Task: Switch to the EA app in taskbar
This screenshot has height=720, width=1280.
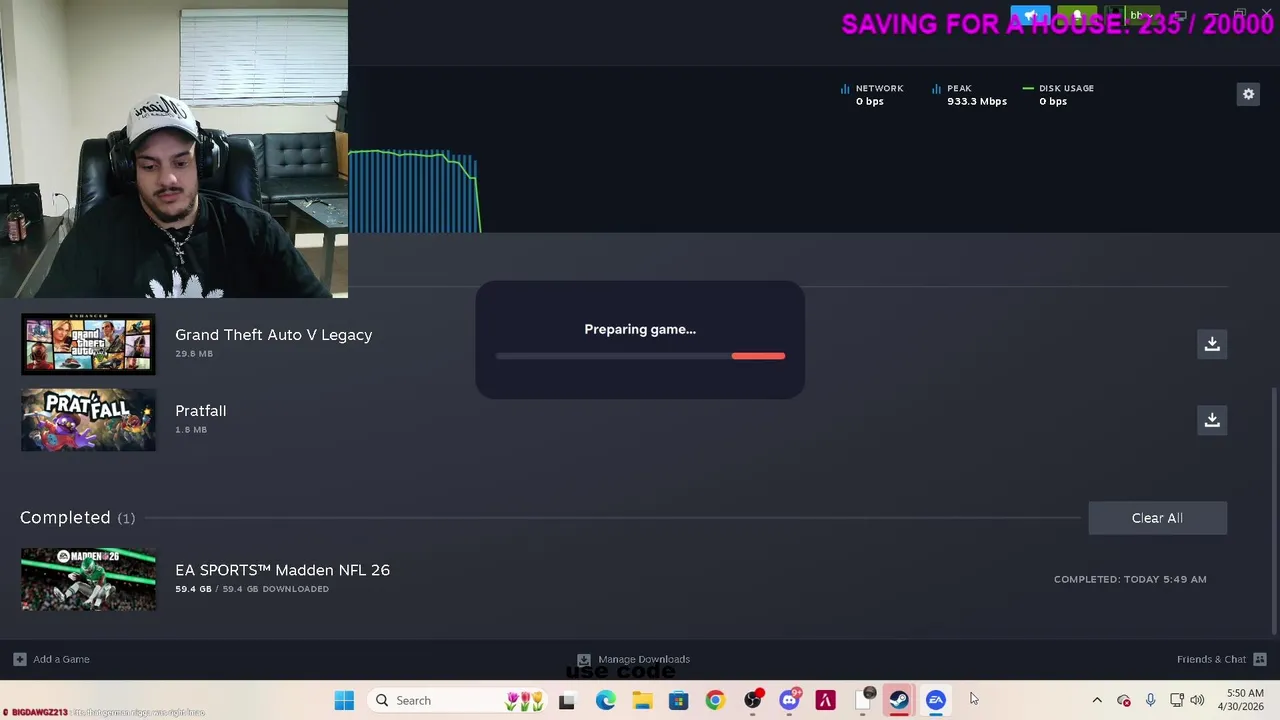Action: click(x=936, y=701)
